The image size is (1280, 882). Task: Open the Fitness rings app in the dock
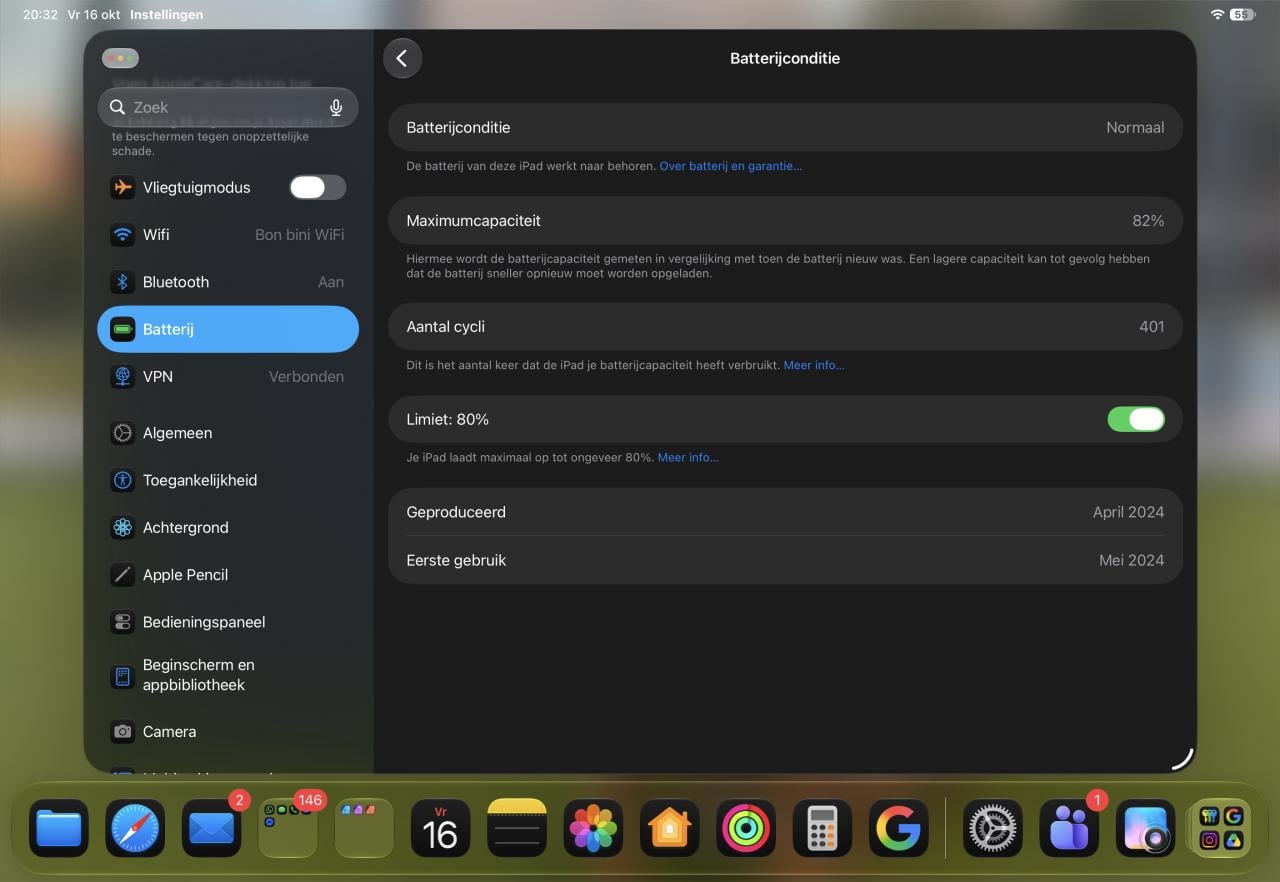(x=746, y=828)
